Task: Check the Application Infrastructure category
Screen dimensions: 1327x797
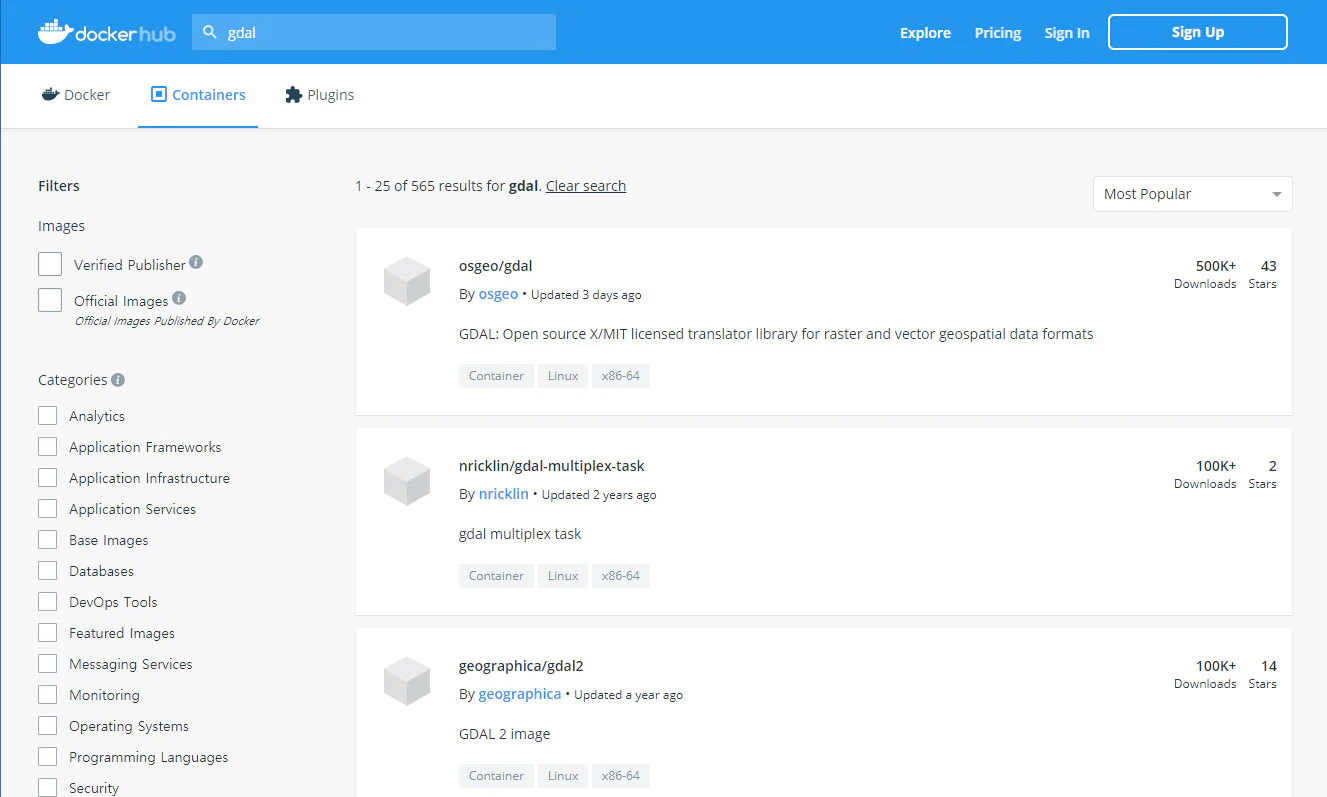Action: pyautogui.click(x=47, y=478)
